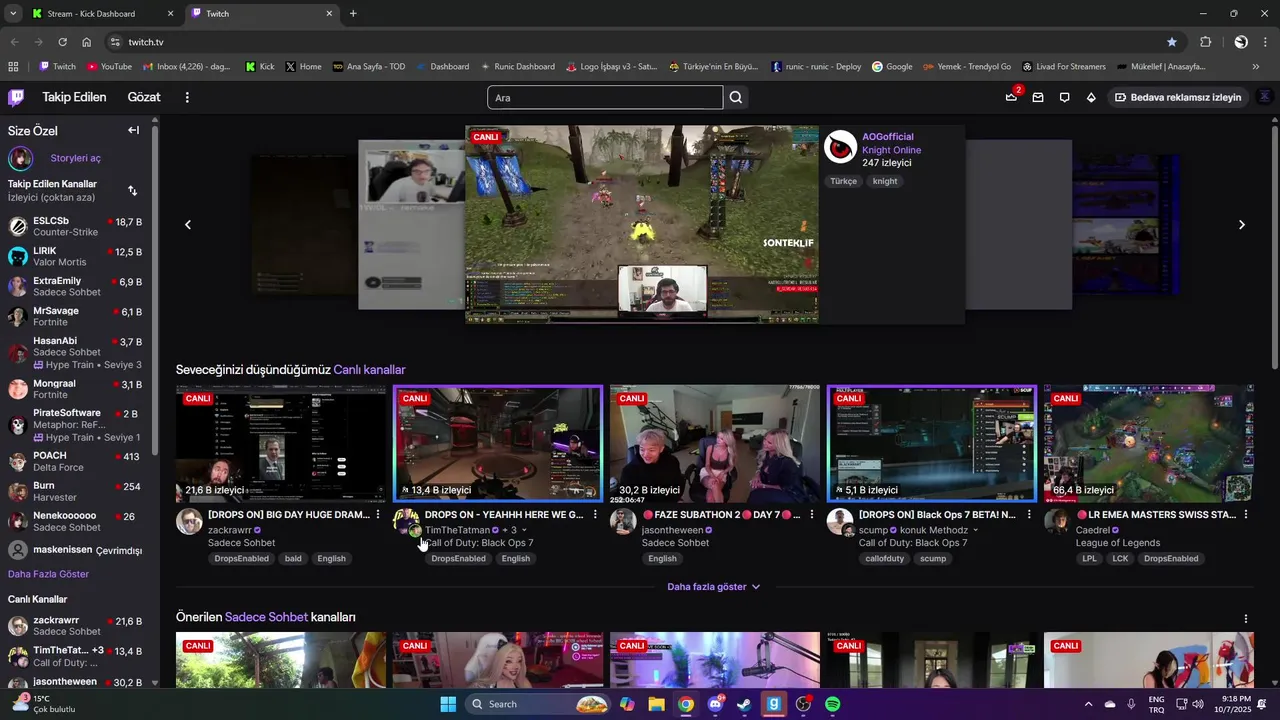Open the user profile avatar menu
Viewport: 1280px width, 720px height.
[x=1265, y=97]
